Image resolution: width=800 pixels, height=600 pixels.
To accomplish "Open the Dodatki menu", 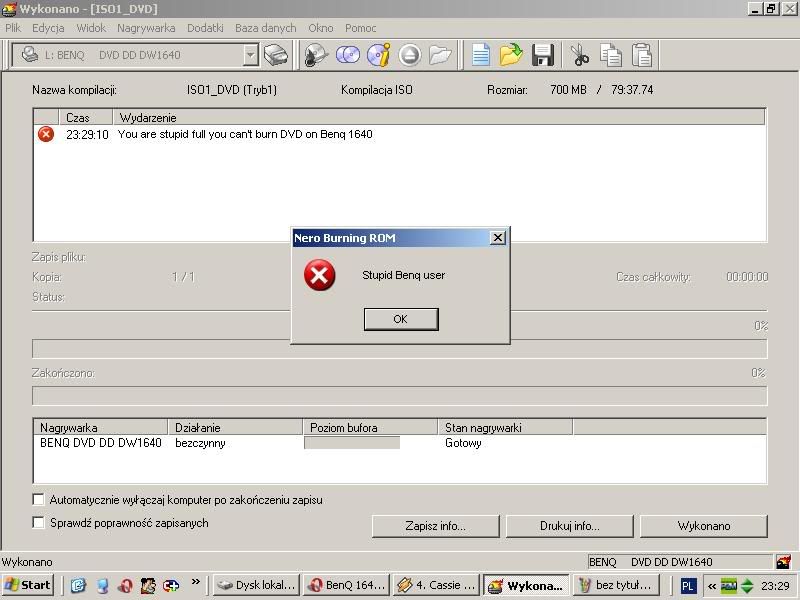I will (205, 28).
